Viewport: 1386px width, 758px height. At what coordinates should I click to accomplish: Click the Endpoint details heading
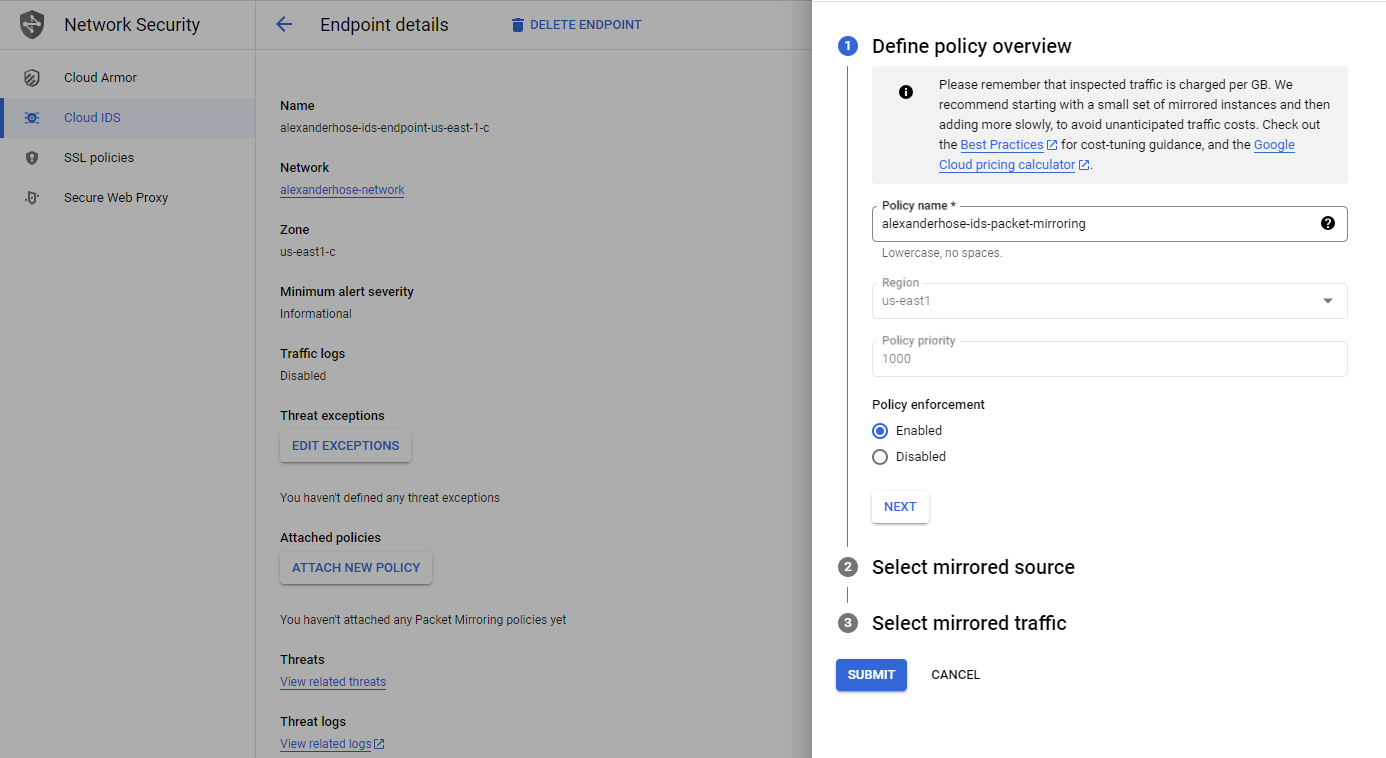coord(384,25)
